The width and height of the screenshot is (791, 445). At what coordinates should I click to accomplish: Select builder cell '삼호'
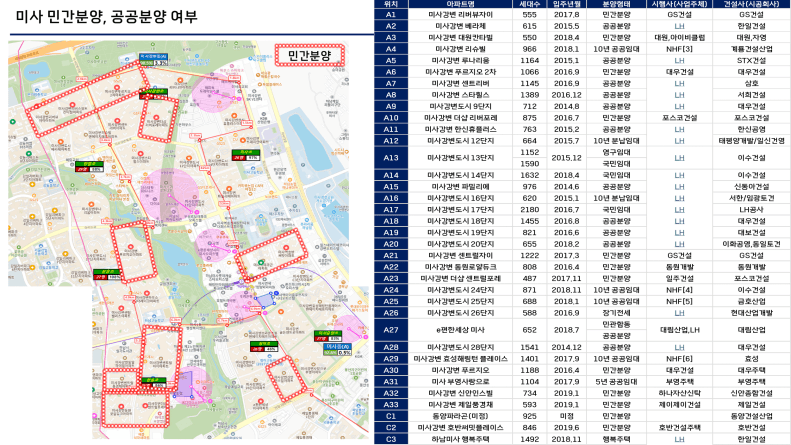751,83
